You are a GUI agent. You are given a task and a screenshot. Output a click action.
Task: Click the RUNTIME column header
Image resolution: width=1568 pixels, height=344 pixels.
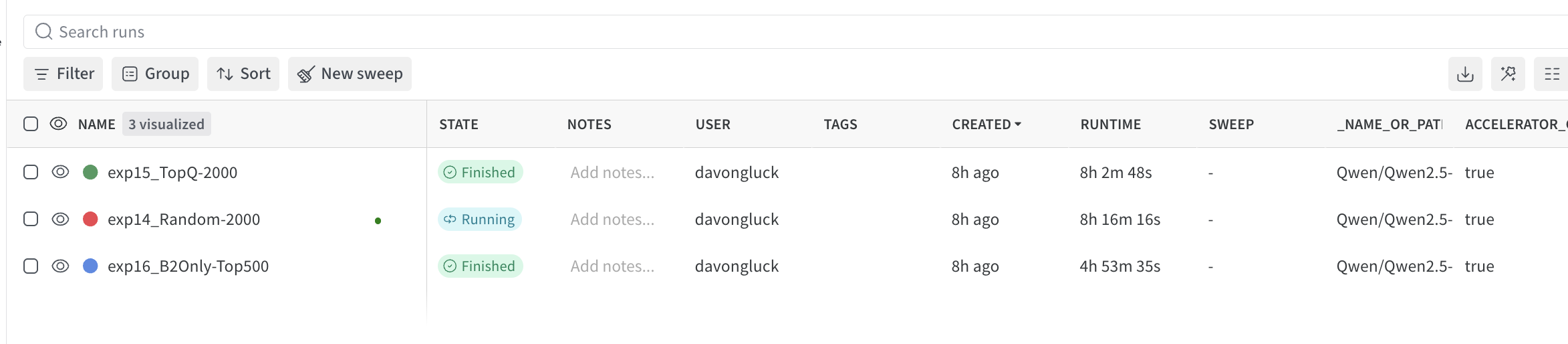pos(1110,124)
